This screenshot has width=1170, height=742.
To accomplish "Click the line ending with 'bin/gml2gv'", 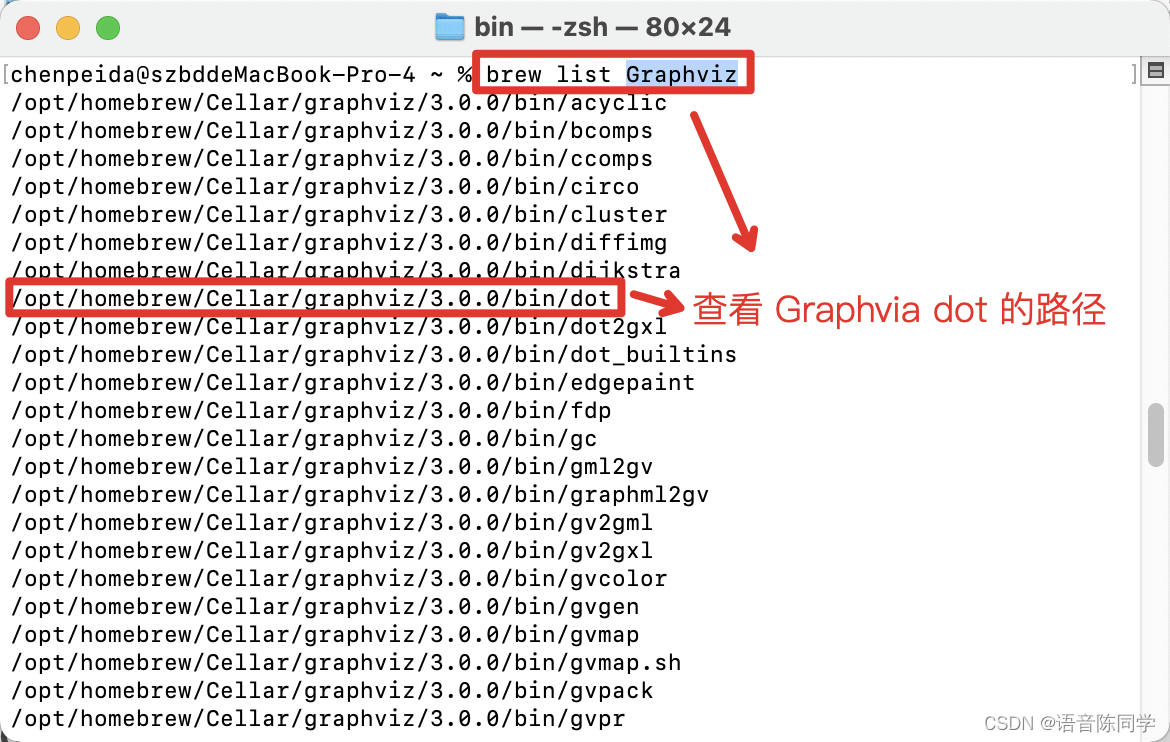I will tap(332, 467).
